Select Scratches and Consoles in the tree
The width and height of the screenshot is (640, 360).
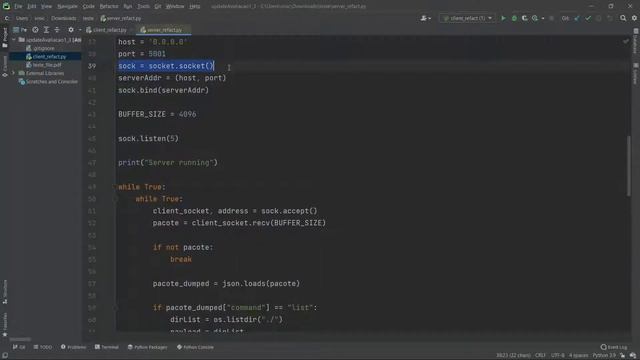coord(48,82)
